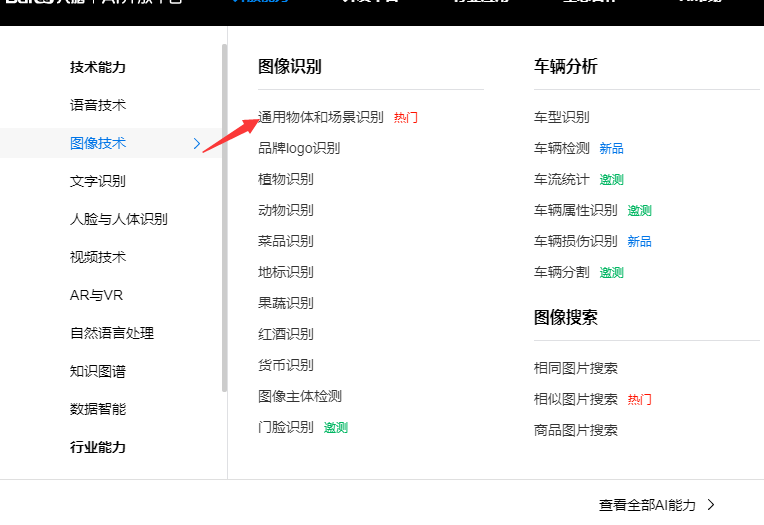Select 语音技术 in the sidebar
This screenshot has height=525, width=764.
point(98,105)
